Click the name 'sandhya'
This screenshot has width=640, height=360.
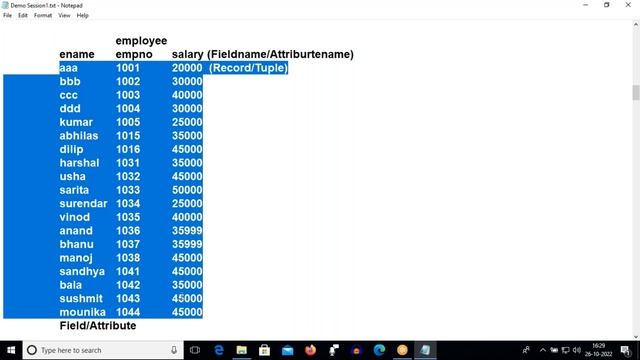pos(82,271)
